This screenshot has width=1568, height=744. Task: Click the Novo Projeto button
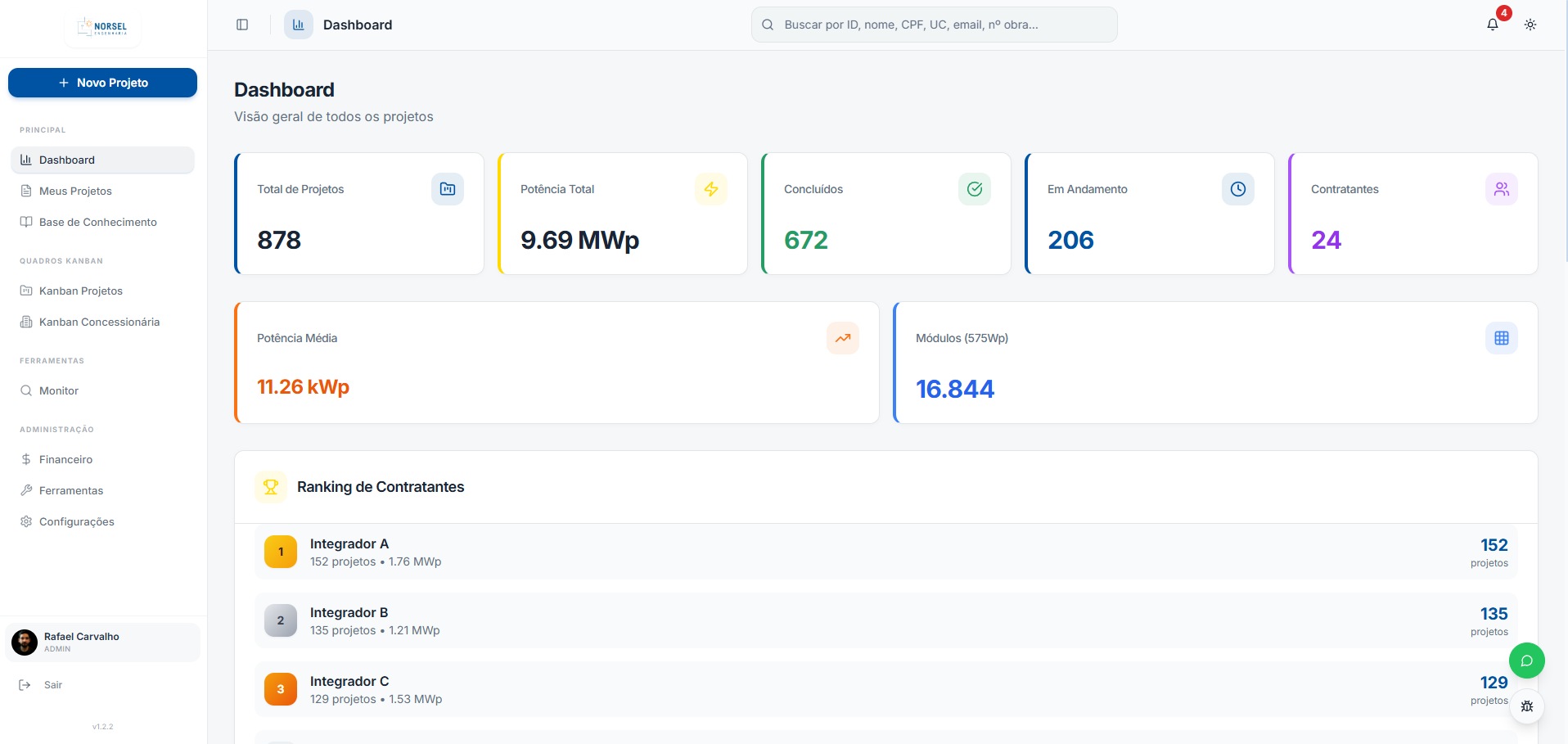coord(102,83)
